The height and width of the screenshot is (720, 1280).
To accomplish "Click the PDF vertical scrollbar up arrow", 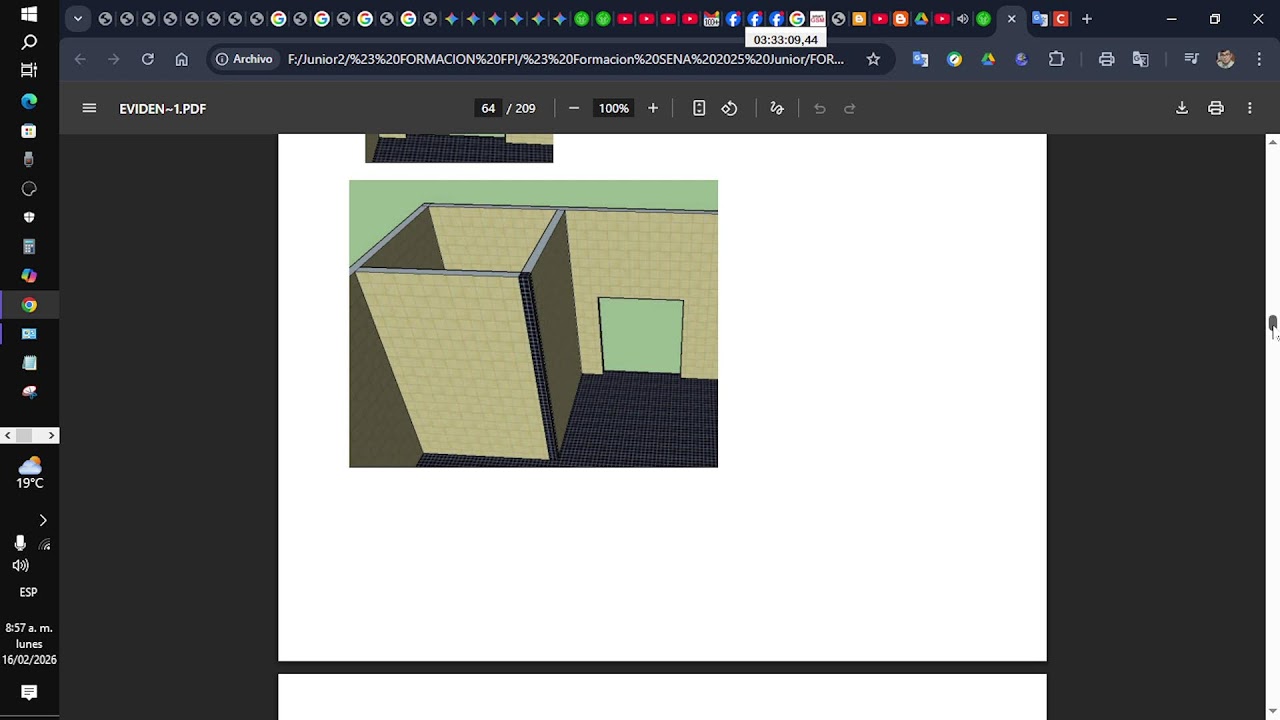I will pos(1272,142).
